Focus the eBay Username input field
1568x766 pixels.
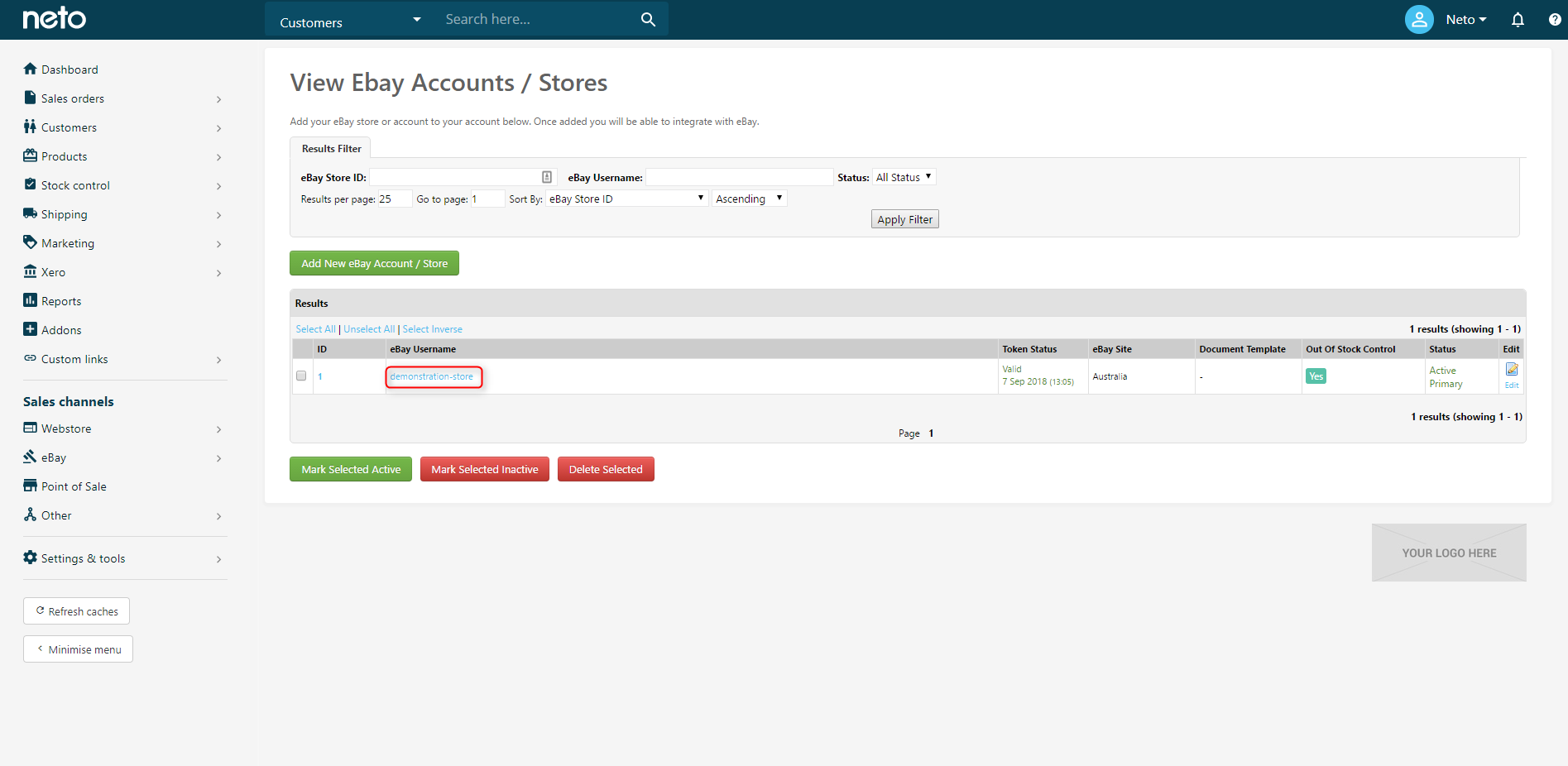click(x=739, y=177)
